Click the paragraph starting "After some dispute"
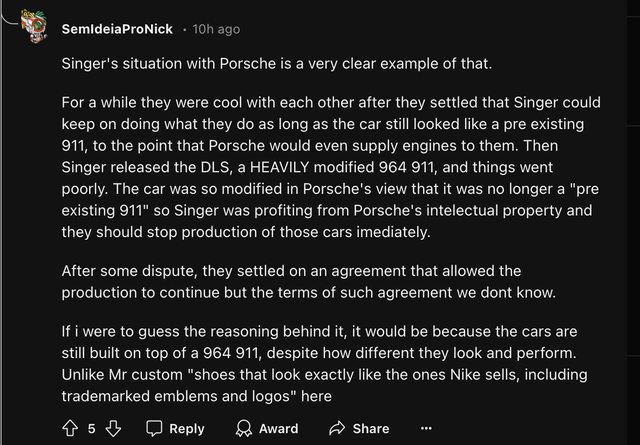The image size is (640, 445). point(299,281)
